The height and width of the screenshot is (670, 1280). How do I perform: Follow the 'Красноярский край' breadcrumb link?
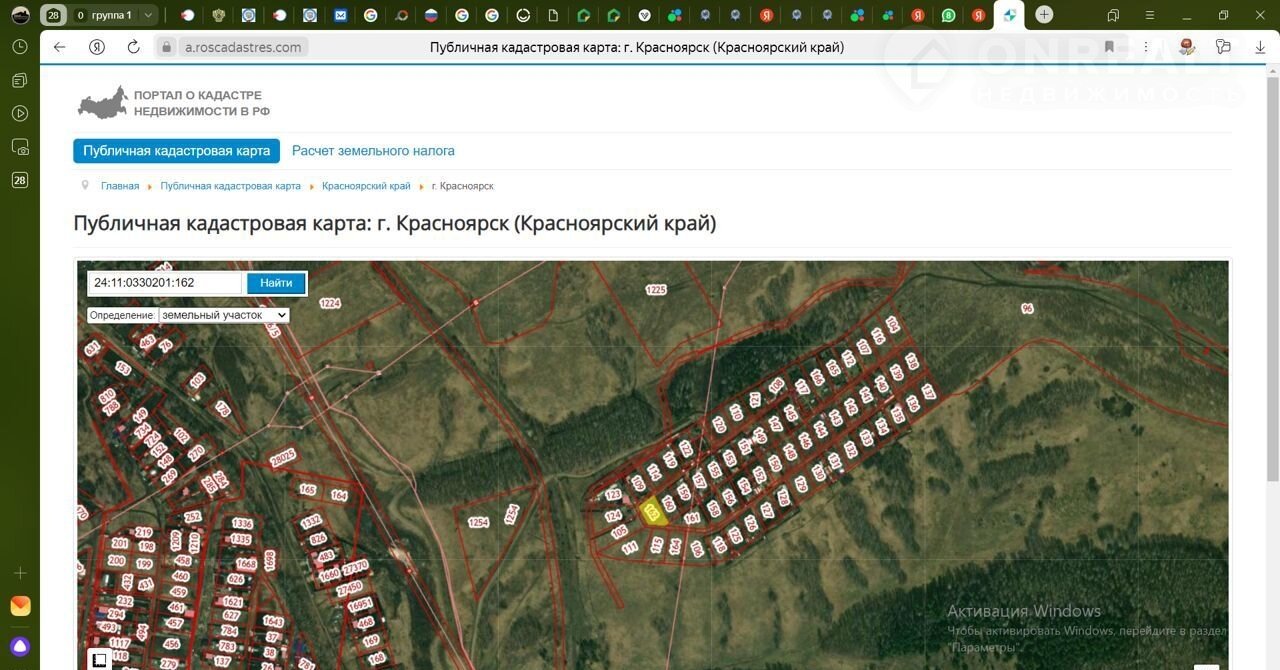(366, 186)
